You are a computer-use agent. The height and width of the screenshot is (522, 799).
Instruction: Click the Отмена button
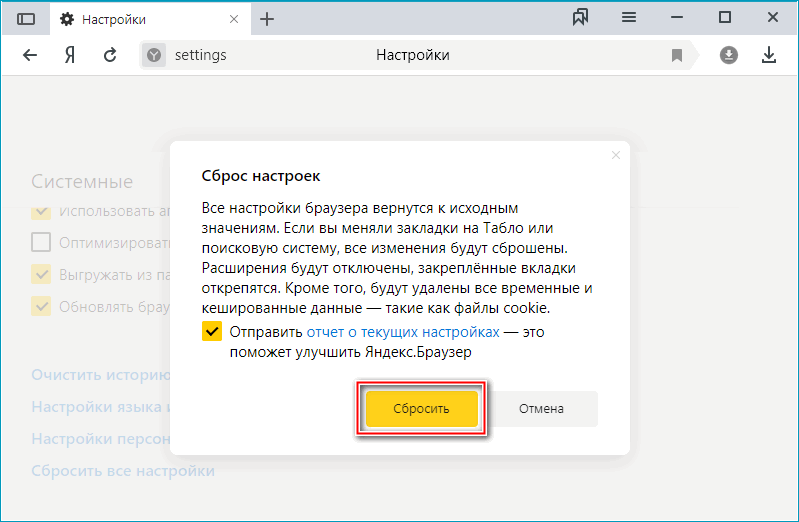541,408
